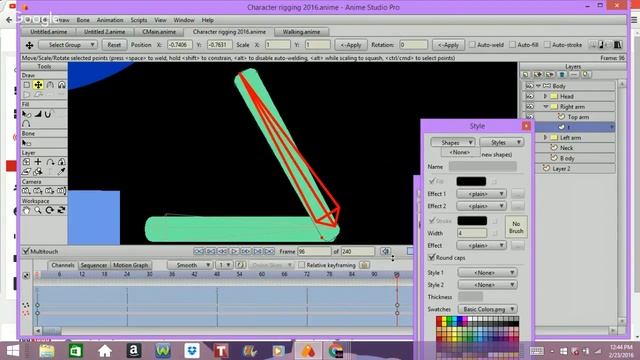
Task: Click Apply button next to Rotation
Action: click(x=448, y=45)
